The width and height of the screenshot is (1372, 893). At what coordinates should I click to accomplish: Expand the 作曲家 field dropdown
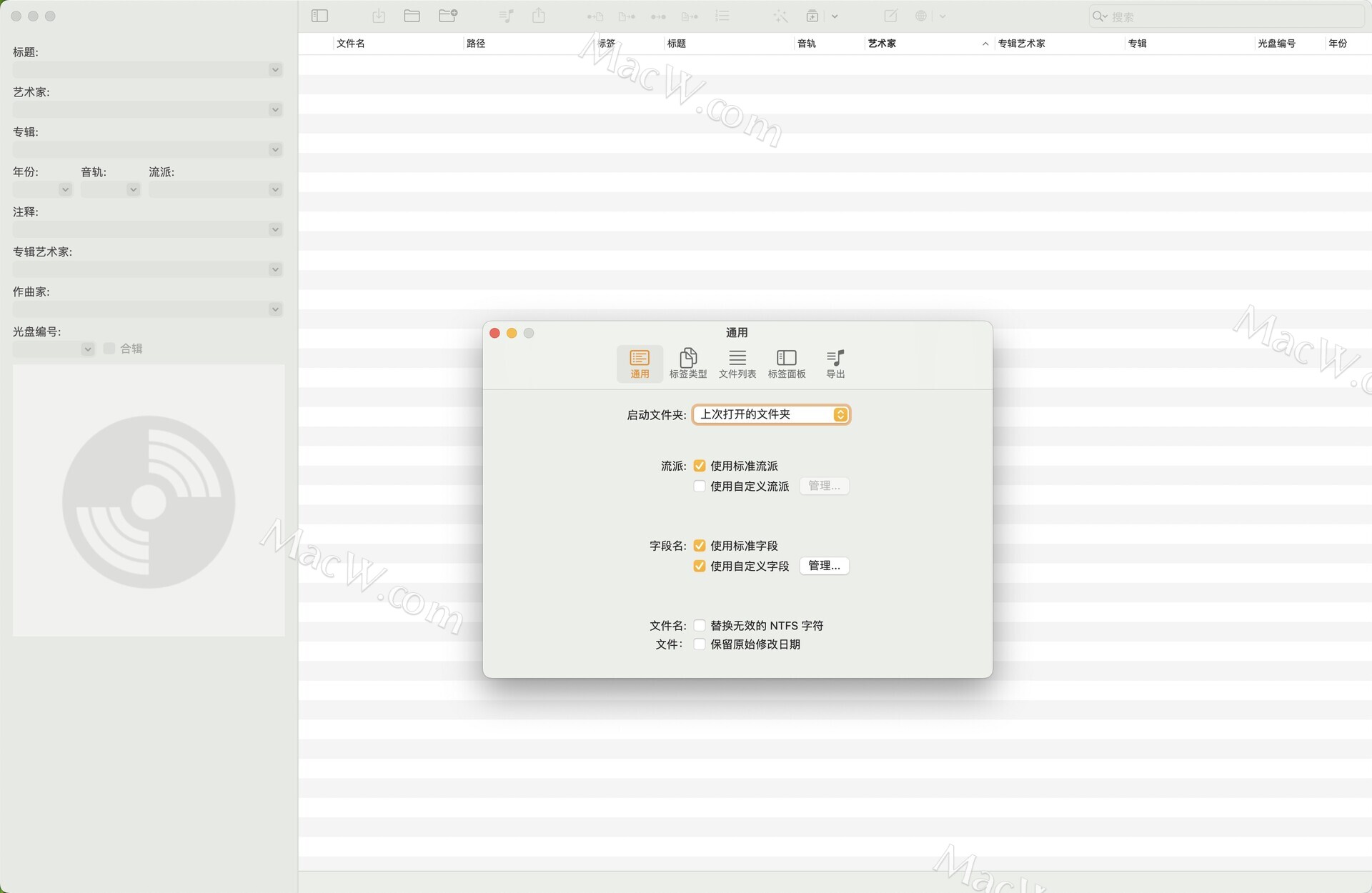click(x=275, y=310)
